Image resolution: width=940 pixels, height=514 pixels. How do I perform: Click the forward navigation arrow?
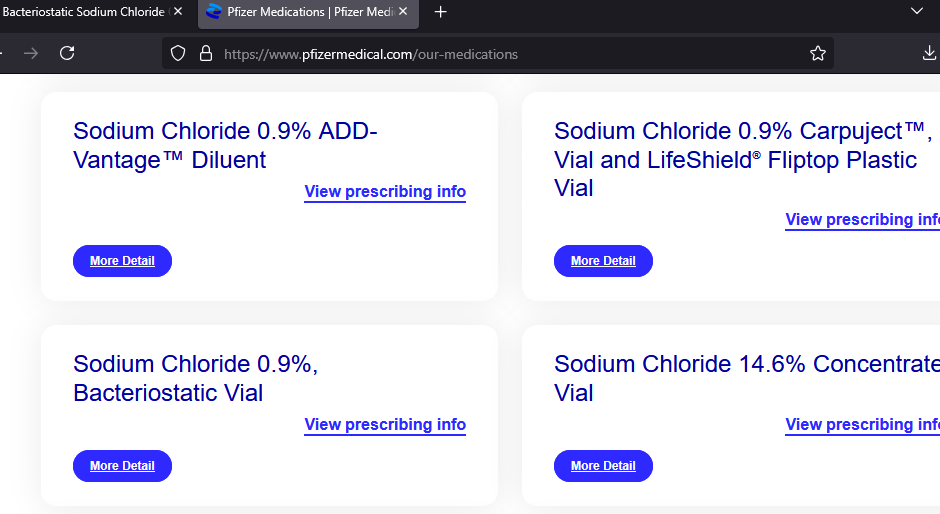click(31, 54)
